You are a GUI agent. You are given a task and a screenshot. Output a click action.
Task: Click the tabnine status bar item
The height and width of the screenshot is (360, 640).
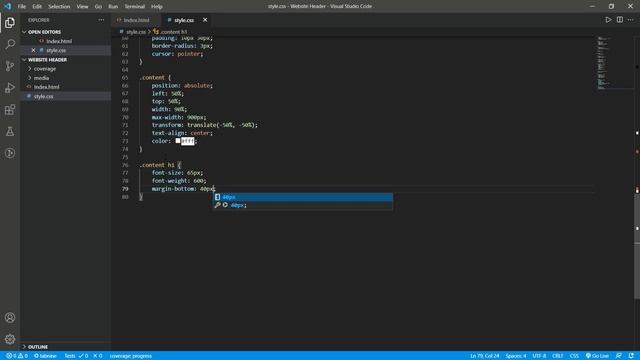point(45,356)
